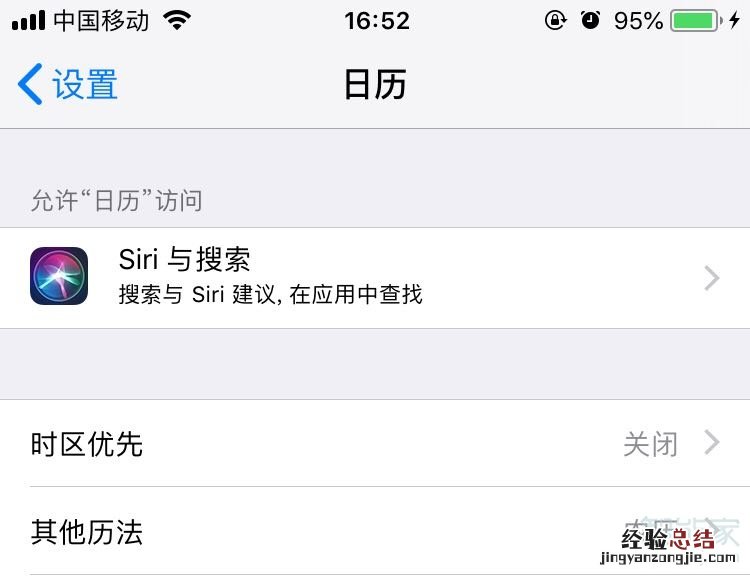Tap the alarm clock status icon
Viewport: 750px width, 576px height.
[x=590, y=20]
